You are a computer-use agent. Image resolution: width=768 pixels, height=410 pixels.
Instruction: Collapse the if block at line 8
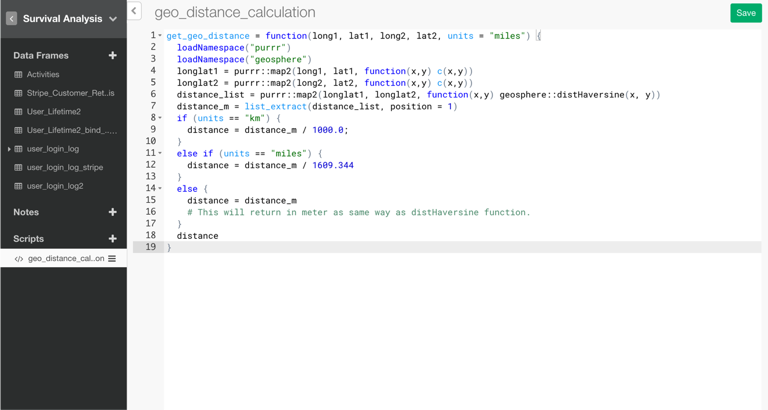coord(160,118)
